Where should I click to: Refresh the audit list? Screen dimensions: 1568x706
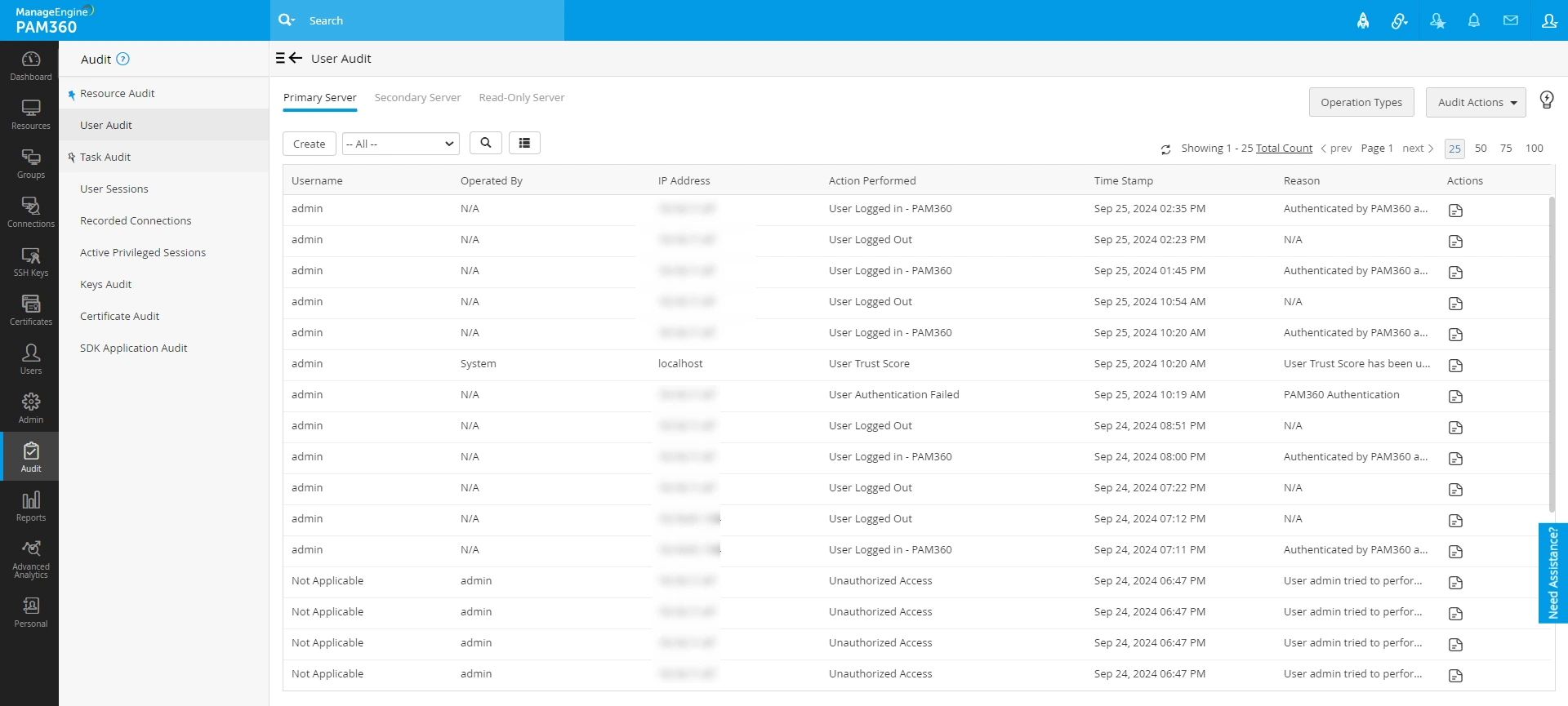[x=1166, y=149]
